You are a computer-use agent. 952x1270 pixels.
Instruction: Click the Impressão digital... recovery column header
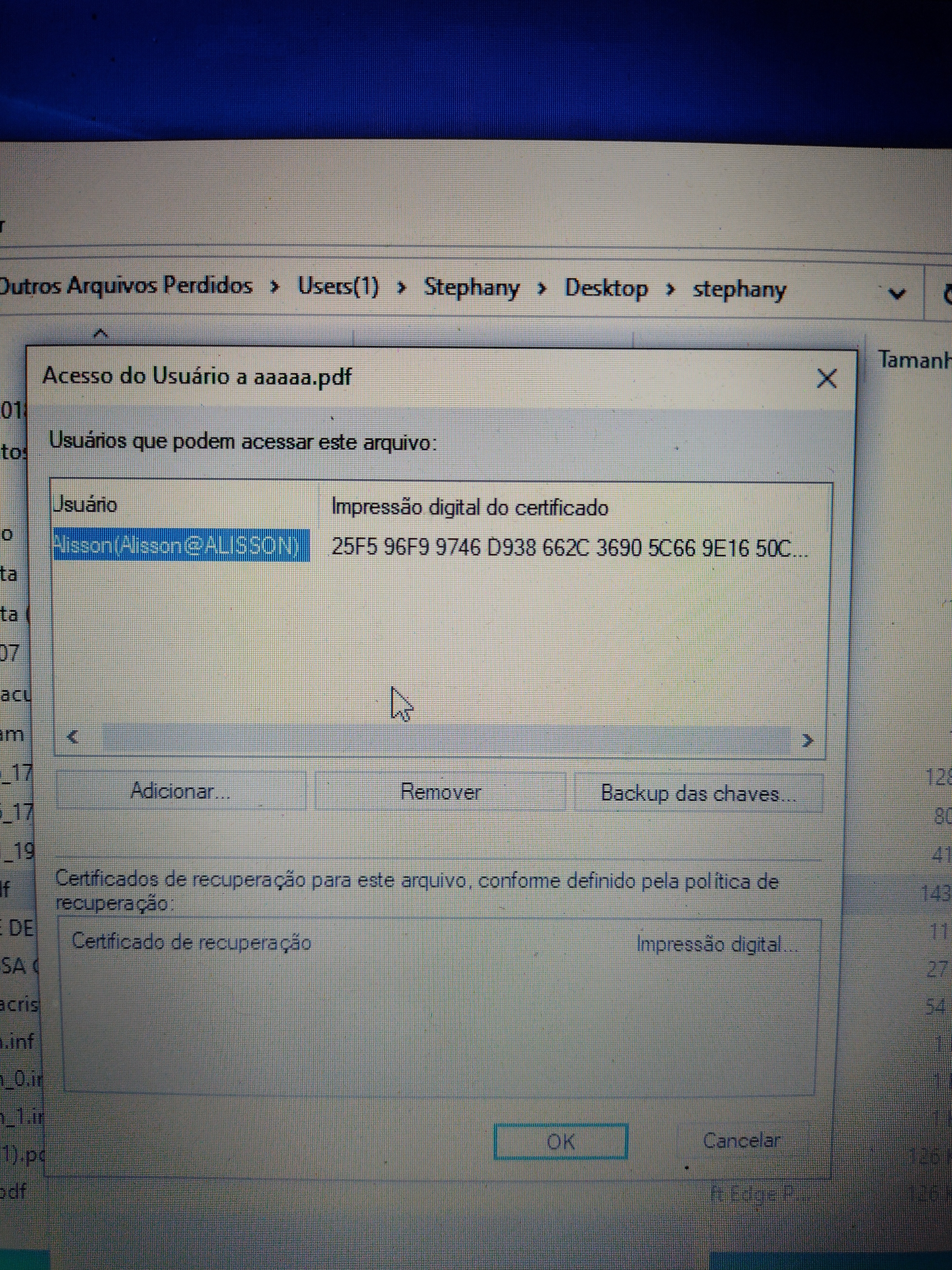[x=717, y=944]
